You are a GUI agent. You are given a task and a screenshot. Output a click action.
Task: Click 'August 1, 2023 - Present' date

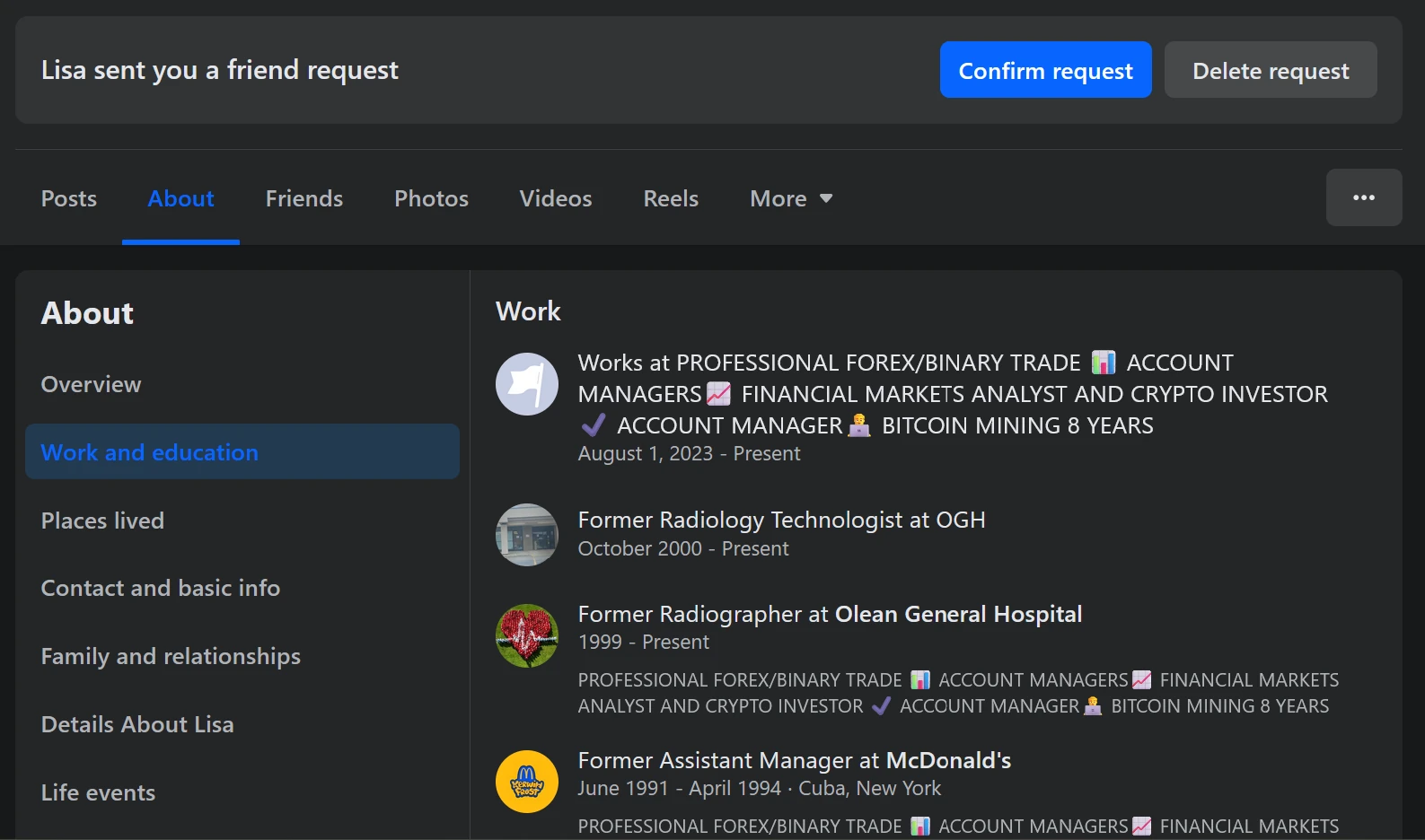(689, 453)
